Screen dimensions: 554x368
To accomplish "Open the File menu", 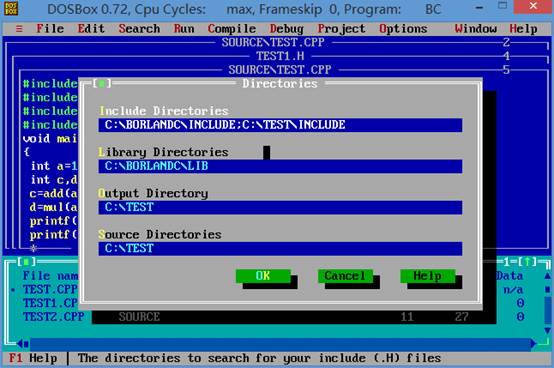I will click(x=50, y=29).
